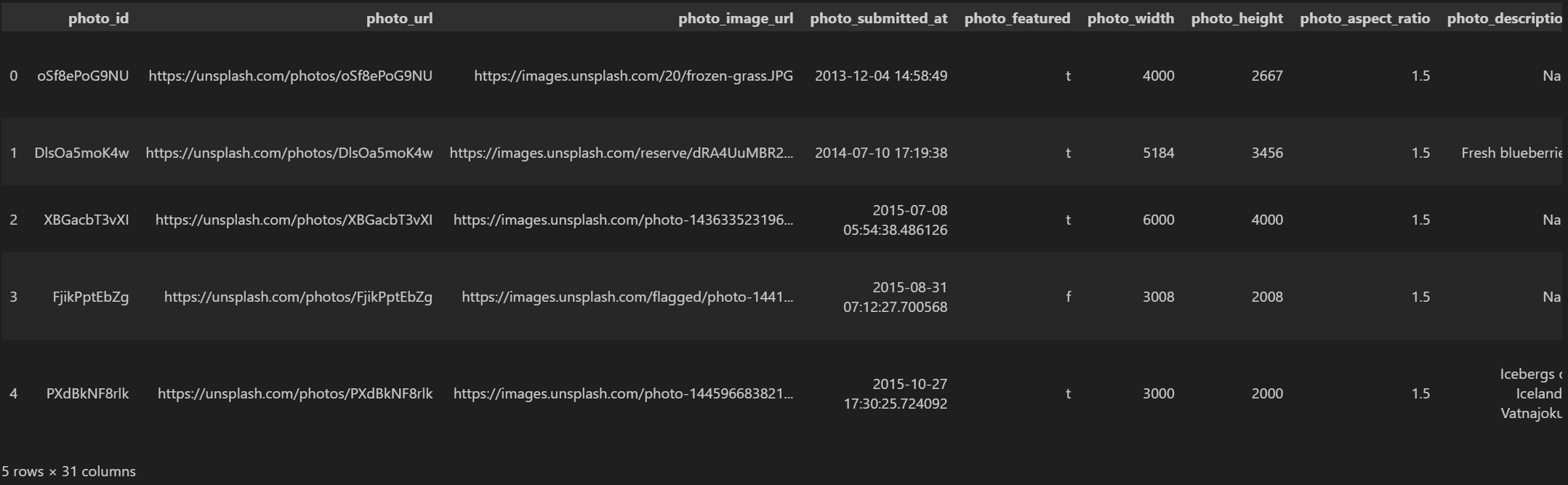This screenshot has width=1568, height=485.
Task: Select the photo_id cell FjikPptEbZg
Action: pyautogui.click(x=90, y=297)
